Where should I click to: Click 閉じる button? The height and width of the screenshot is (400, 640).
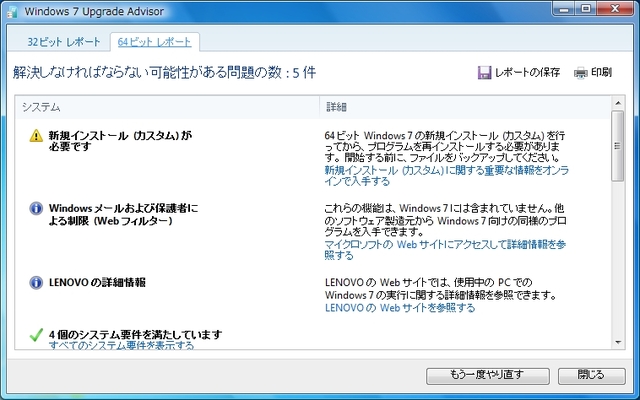[591, 376]
